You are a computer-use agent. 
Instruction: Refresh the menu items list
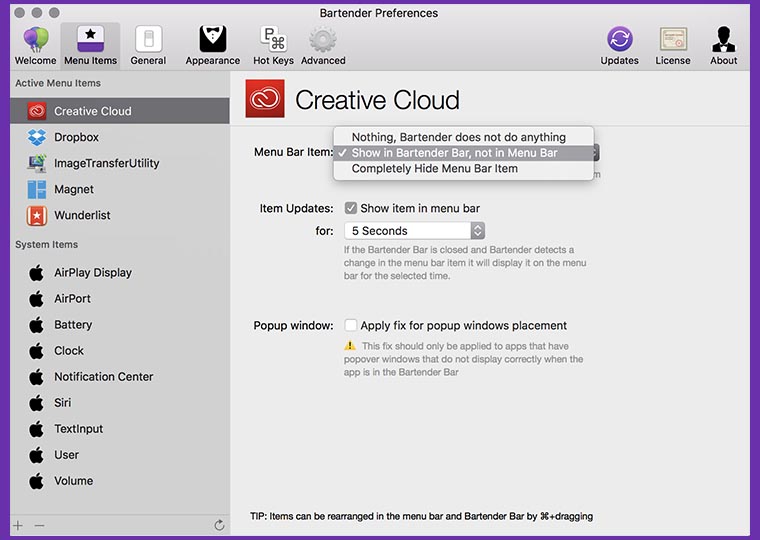click(x=219, y=525)
